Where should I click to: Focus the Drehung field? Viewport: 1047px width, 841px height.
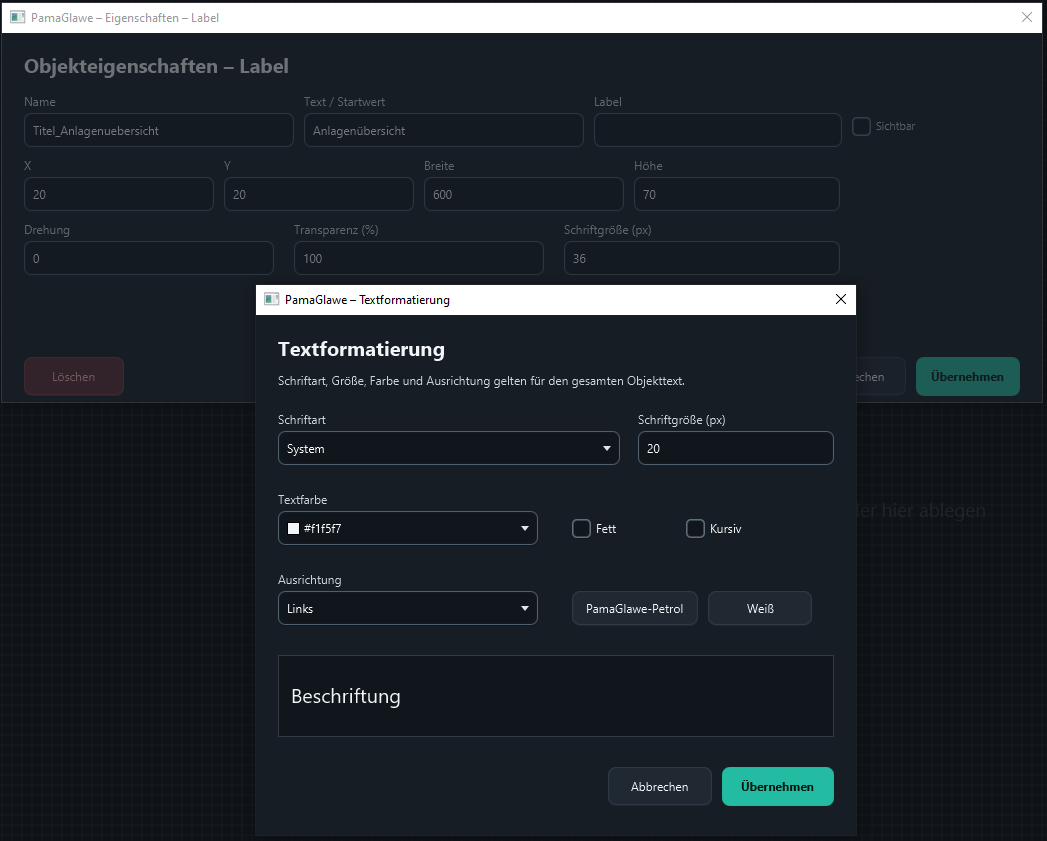[149, 259]
